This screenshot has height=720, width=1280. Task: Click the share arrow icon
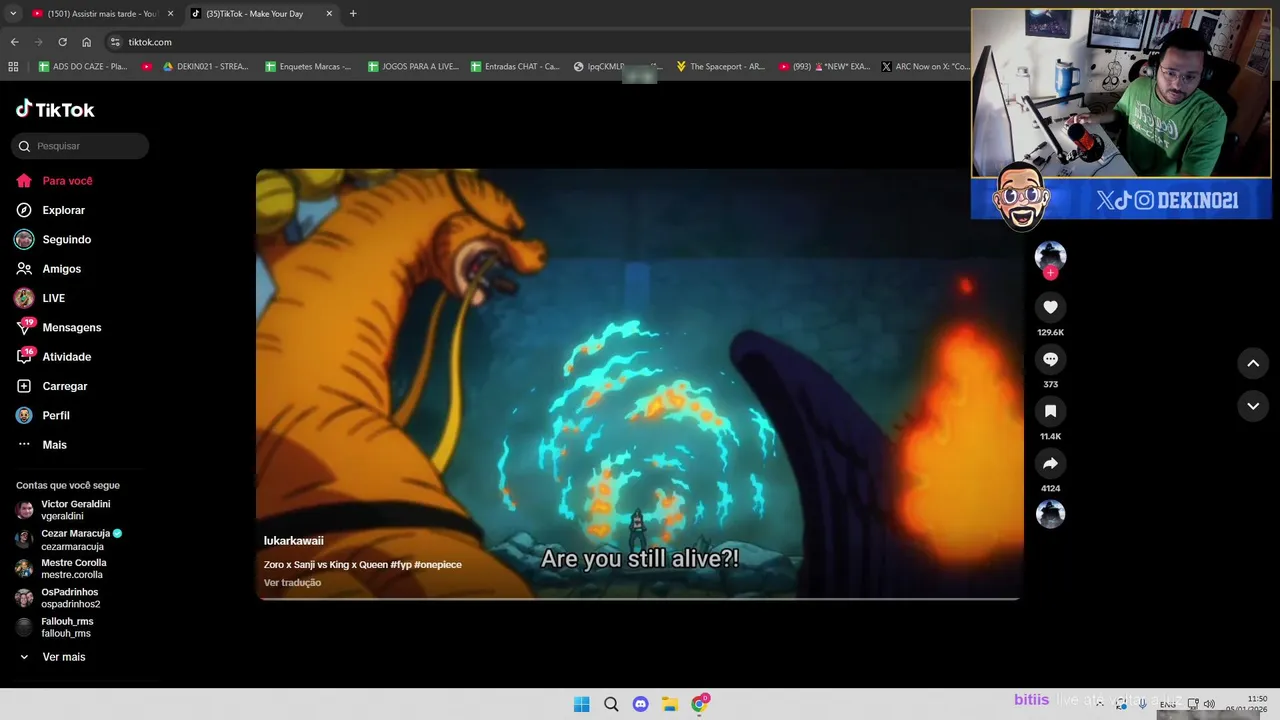pos(1050,463)
